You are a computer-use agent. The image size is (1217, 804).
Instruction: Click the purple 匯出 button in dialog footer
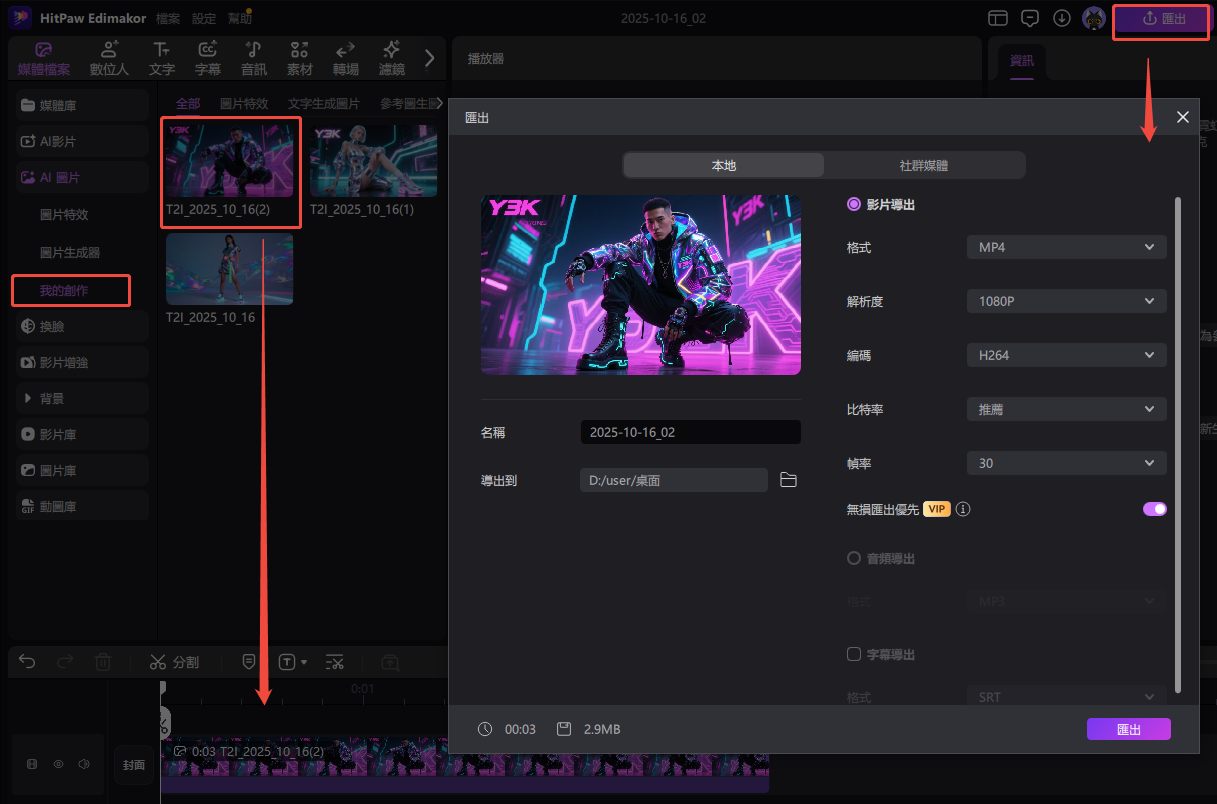1128,729
